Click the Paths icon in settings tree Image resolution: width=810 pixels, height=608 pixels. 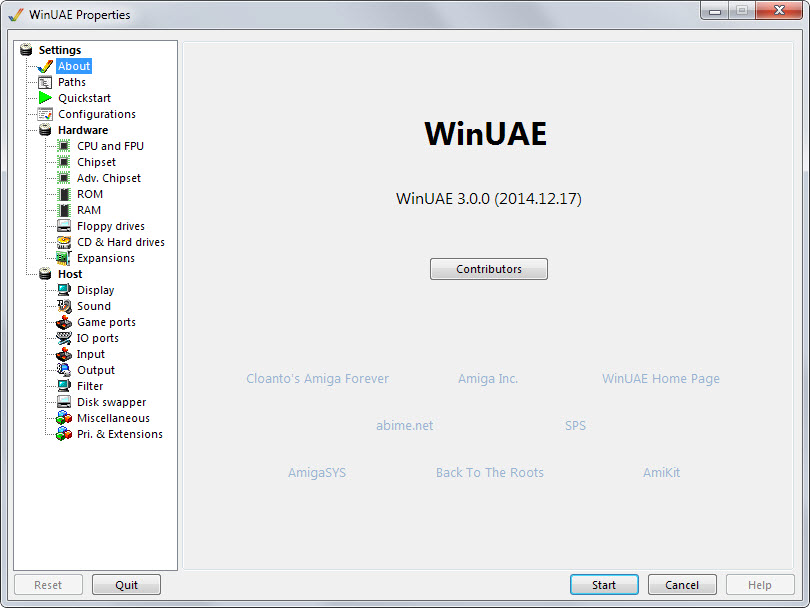click(45, 82)
